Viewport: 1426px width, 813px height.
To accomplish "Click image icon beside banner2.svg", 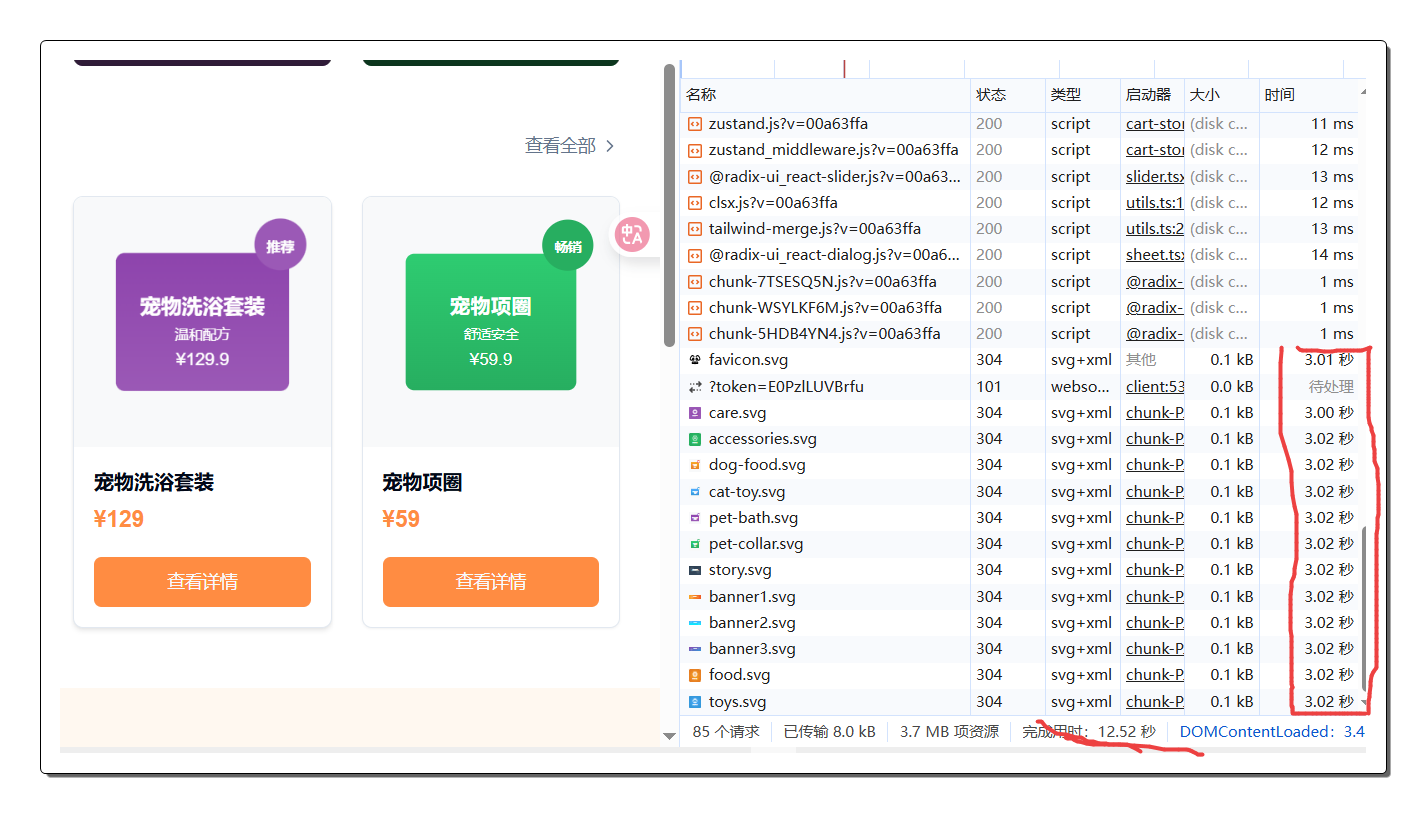I will pyautogui.click(x=695, y=623).
